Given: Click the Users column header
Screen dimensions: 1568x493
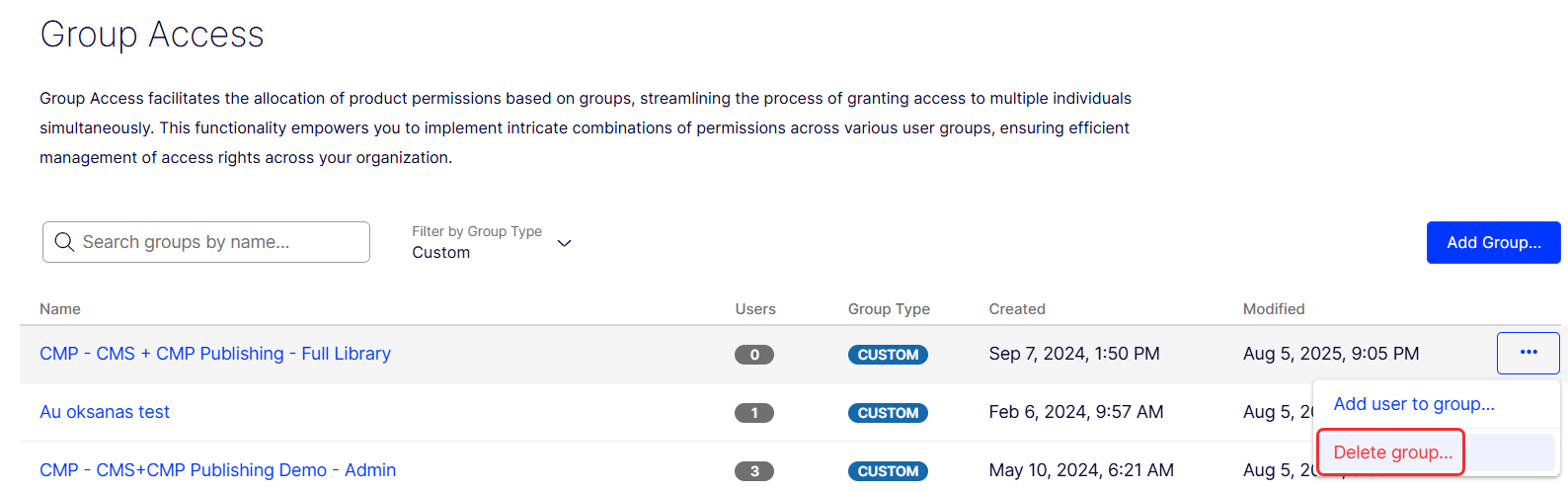Looking at the screenshot, I should [754, 309].
